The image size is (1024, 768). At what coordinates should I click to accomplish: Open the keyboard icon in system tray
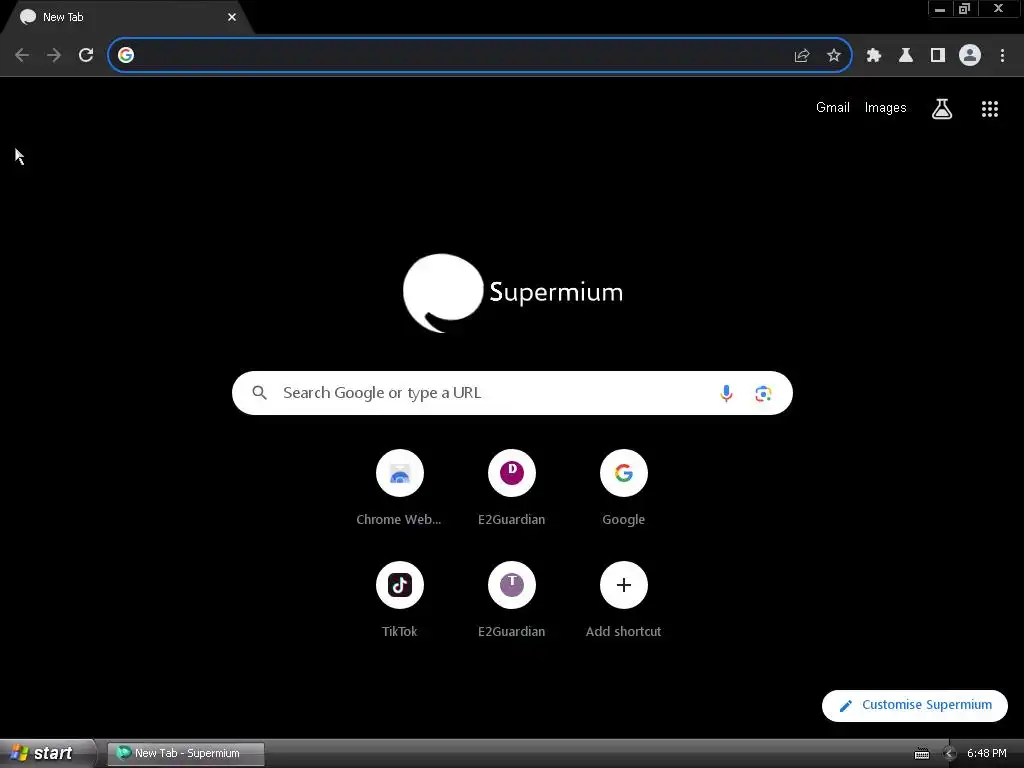tap(921, 754)
